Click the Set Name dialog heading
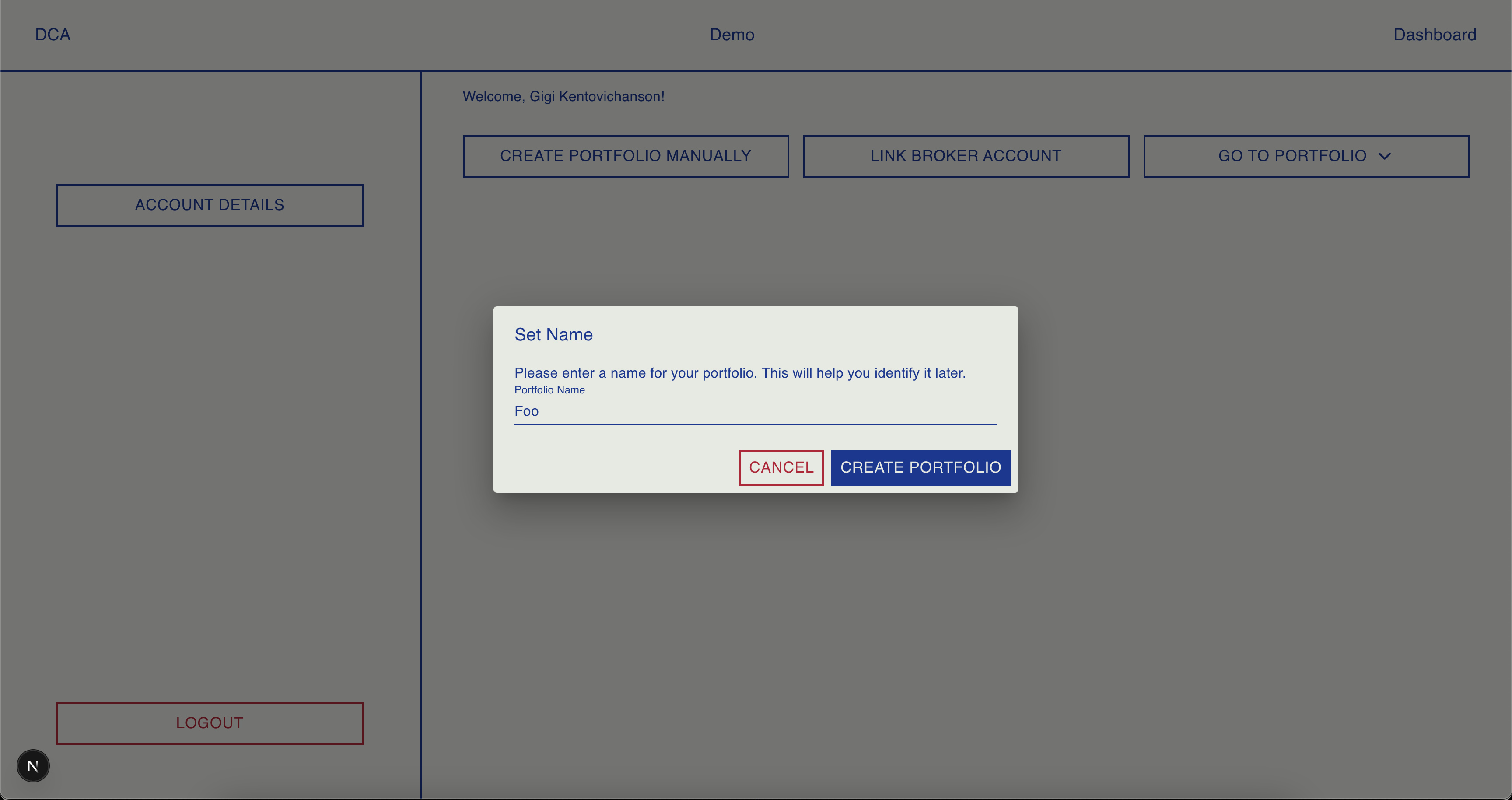The width and height of the screenshot is (1512, 800). pos(553,334)
